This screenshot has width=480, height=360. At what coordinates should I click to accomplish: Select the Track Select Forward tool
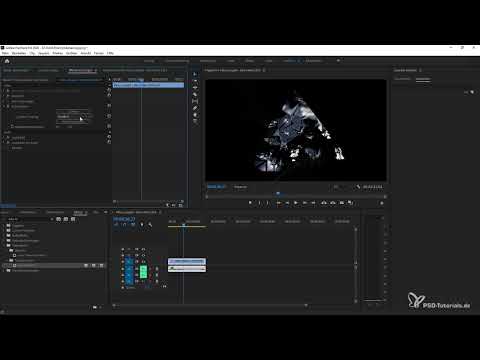coord(195,81)
